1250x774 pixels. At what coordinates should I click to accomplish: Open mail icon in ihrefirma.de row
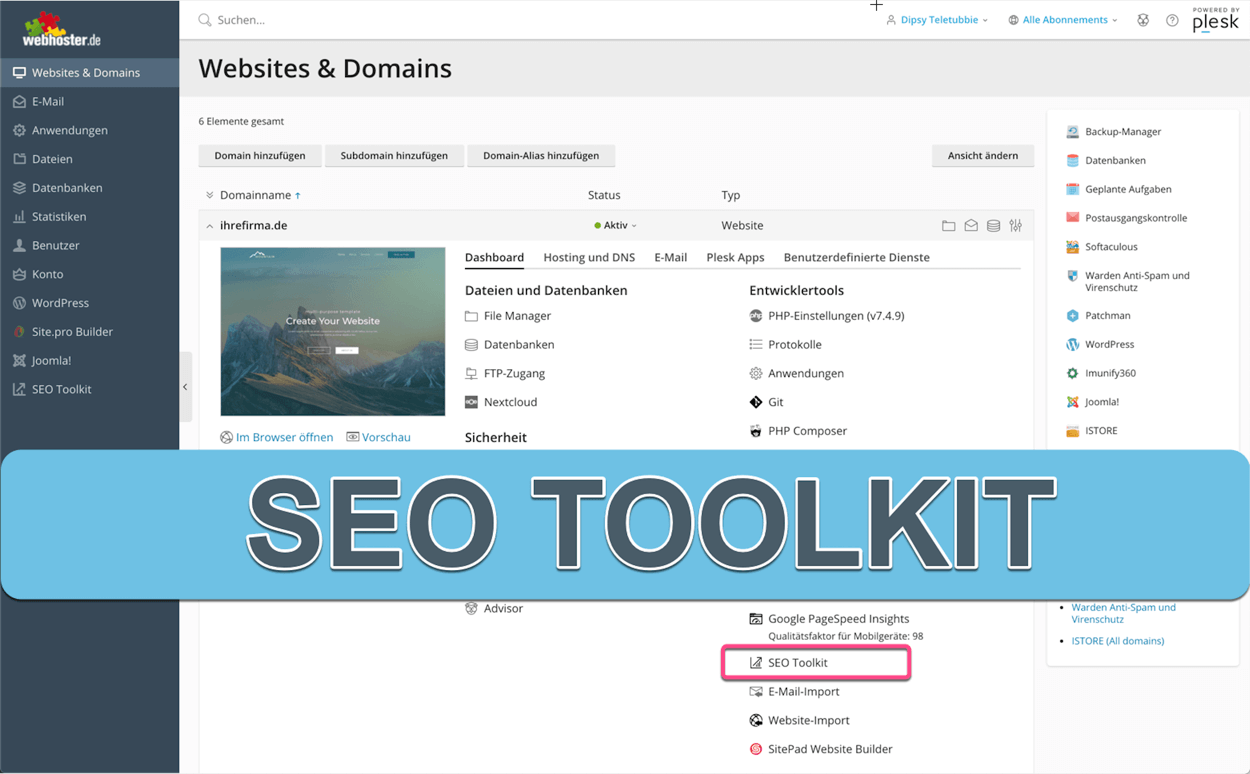(x=971, y=226)
